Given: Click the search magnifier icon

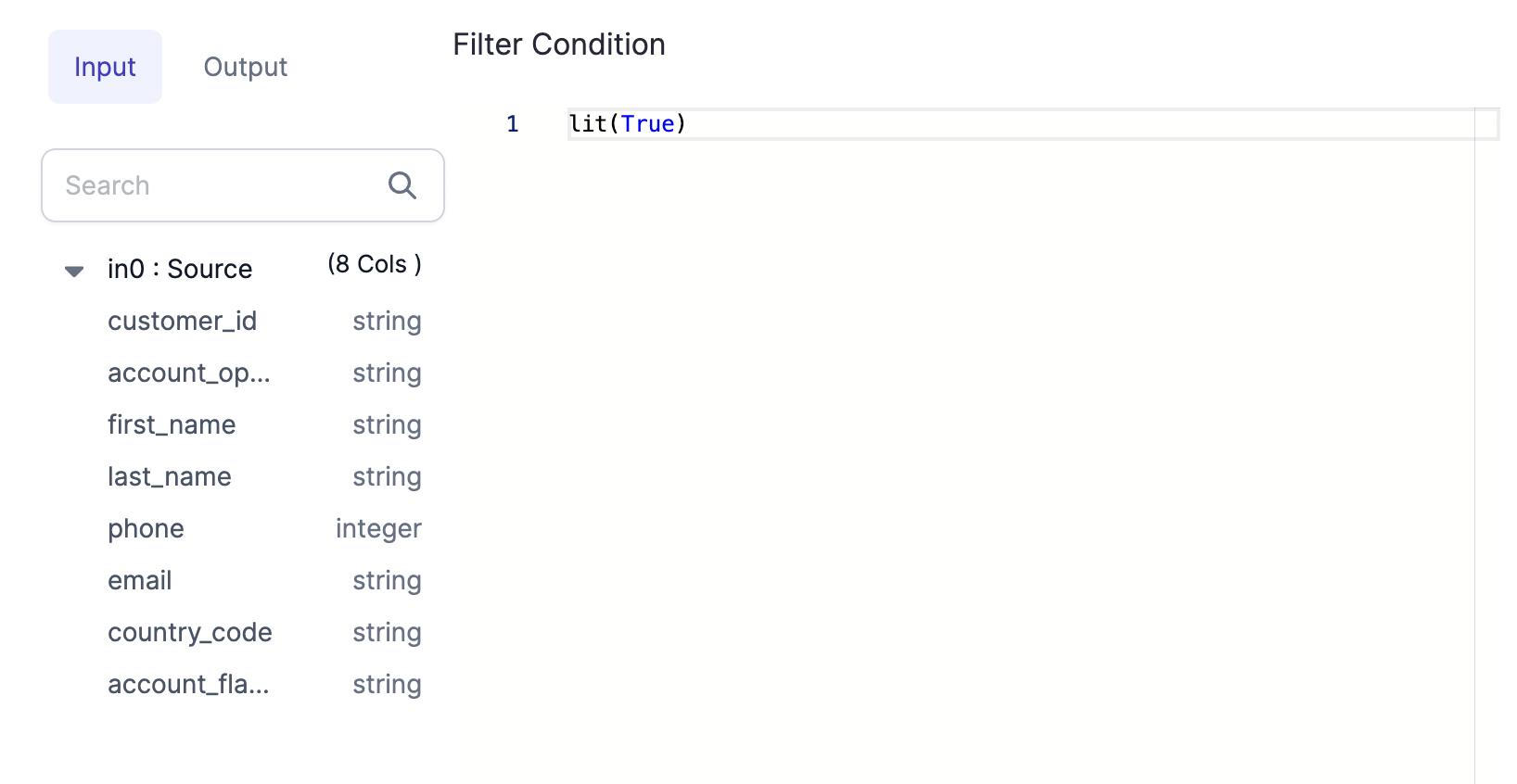Looking at the screenshot, I should point(402,185).
